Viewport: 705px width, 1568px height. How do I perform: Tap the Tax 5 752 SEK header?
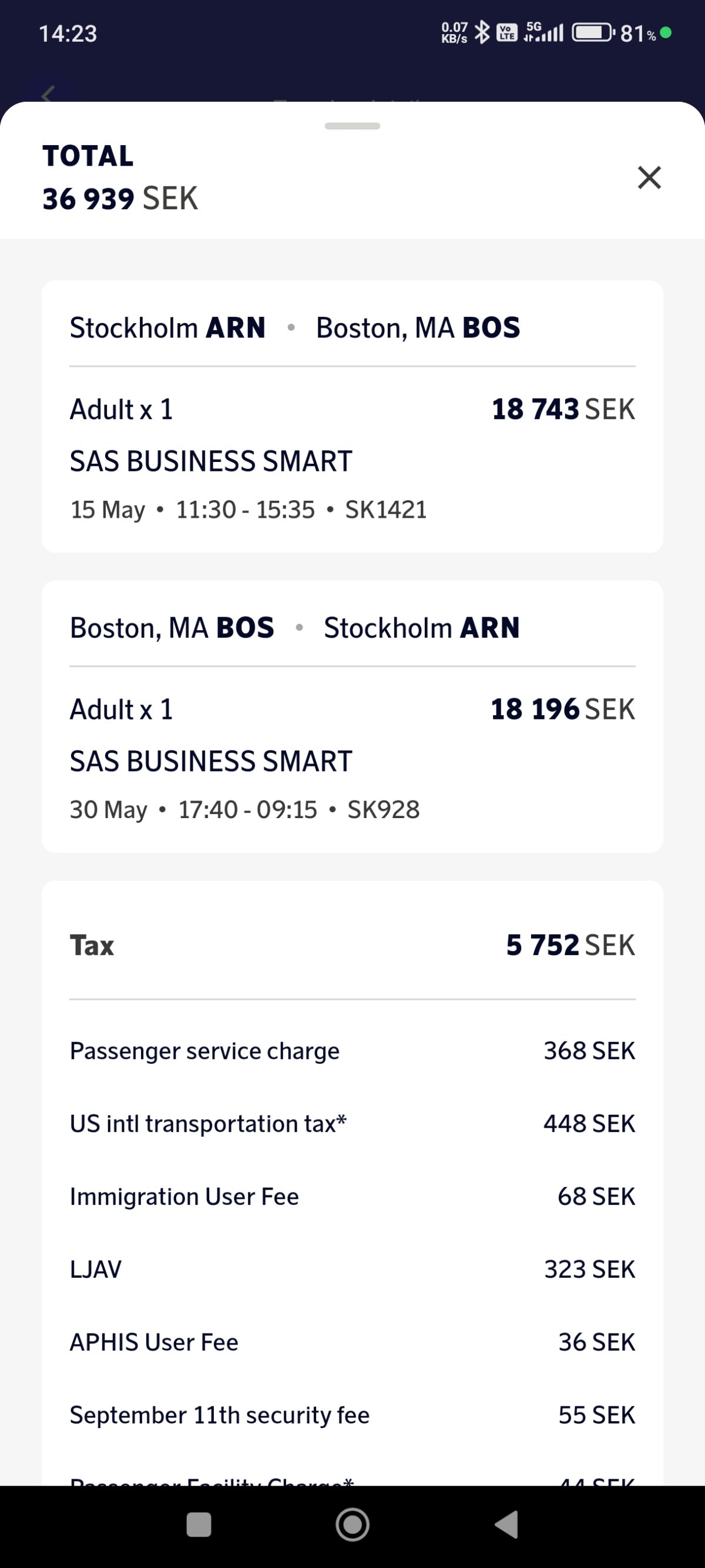pos(352,945)
